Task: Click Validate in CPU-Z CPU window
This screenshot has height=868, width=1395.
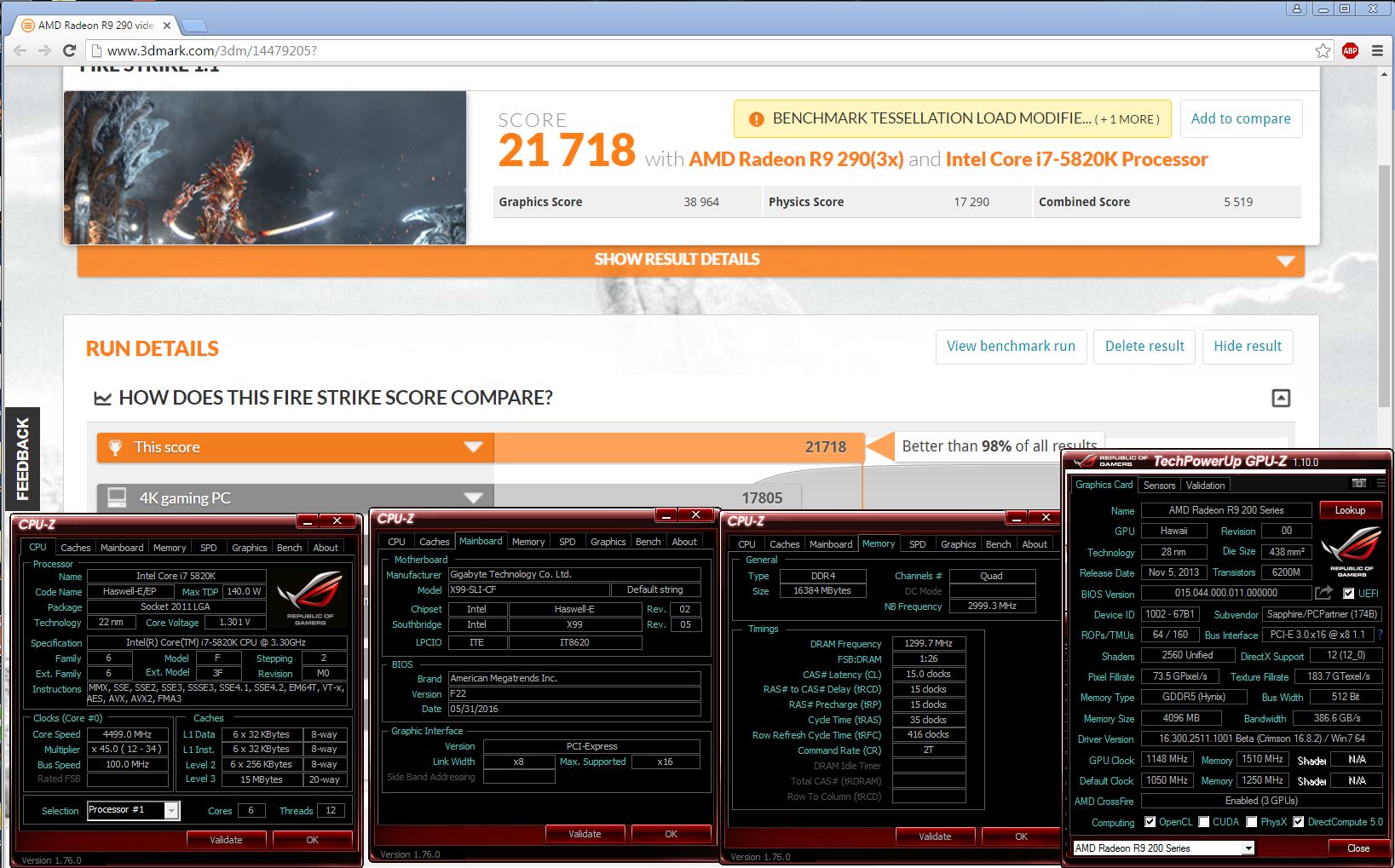Action: point(226,840)
